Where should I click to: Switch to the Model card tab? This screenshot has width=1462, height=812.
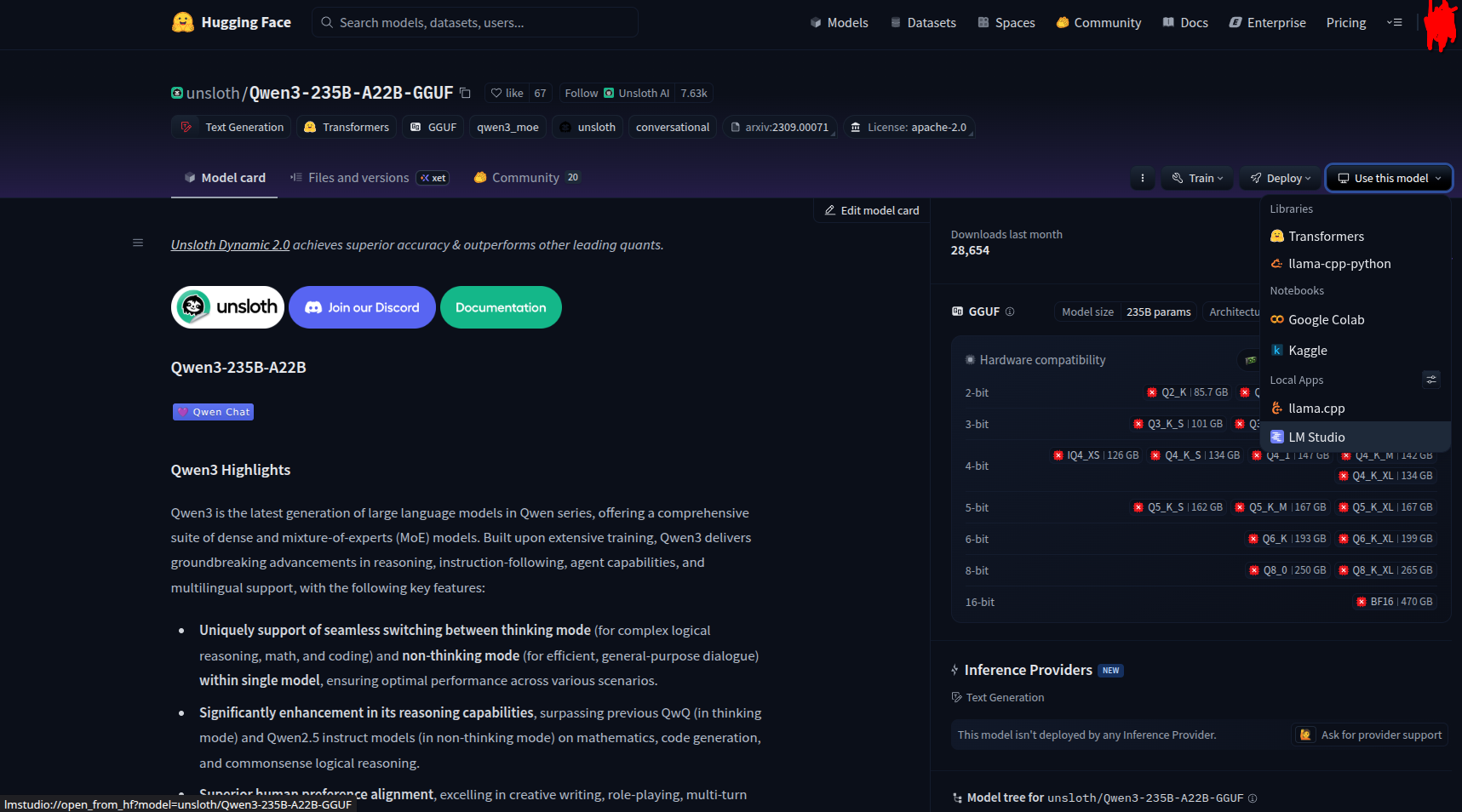(225, 178)
